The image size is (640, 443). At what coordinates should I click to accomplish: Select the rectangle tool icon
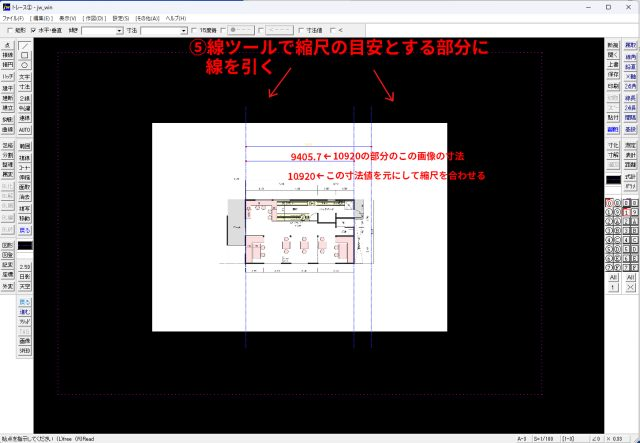coord(25,56)
